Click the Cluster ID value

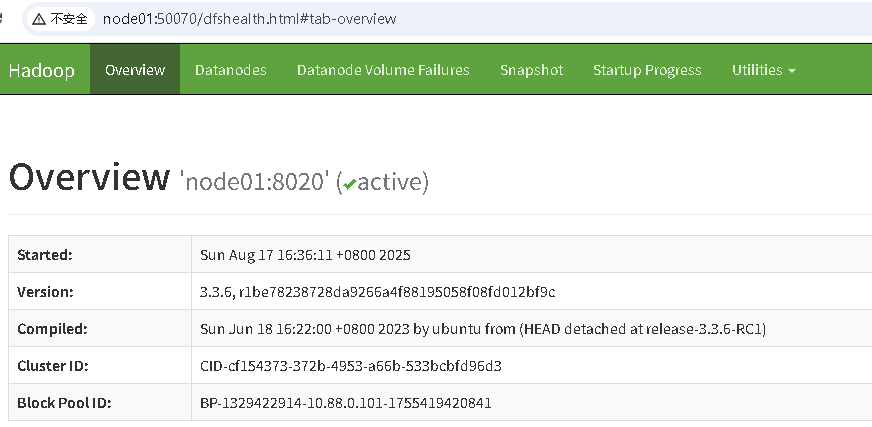click(x=351, y=366)
